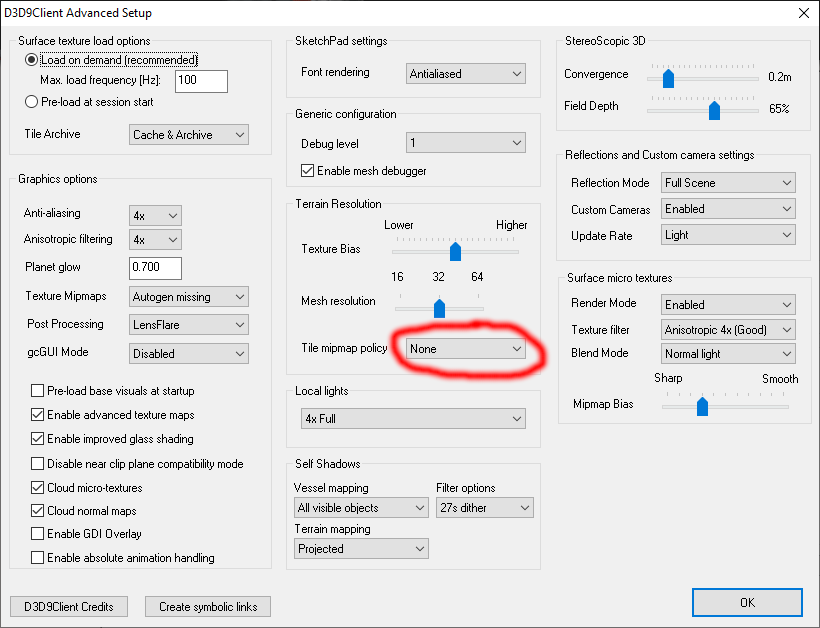The height and width of the screenshot is (628, 820).
Task: Open the Vessel mapping dropdown
Action: [x=361, y=508]
